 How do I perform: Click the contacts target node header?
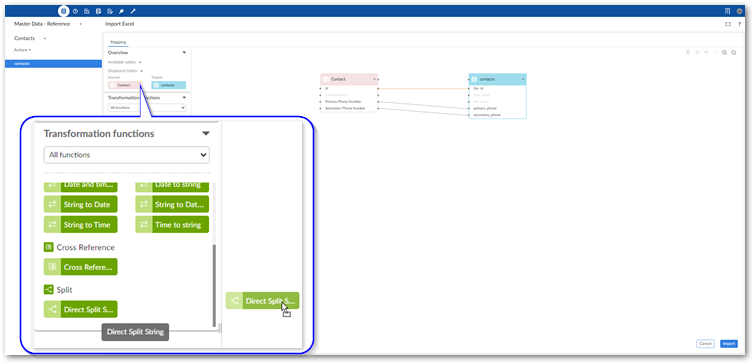497,79
